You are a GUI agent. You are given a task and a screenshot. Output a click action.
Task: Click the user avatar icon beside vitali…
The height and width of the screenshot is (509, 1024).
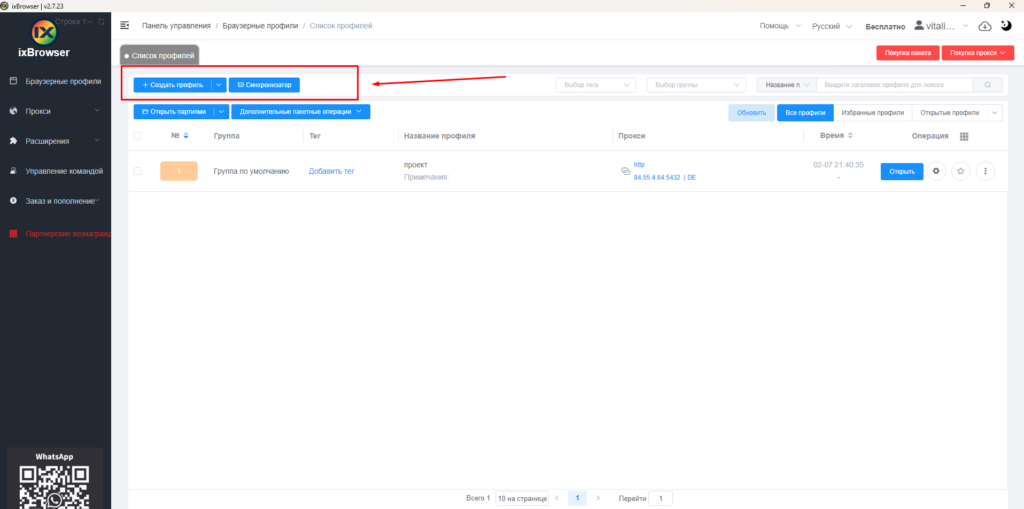[920, 25]
